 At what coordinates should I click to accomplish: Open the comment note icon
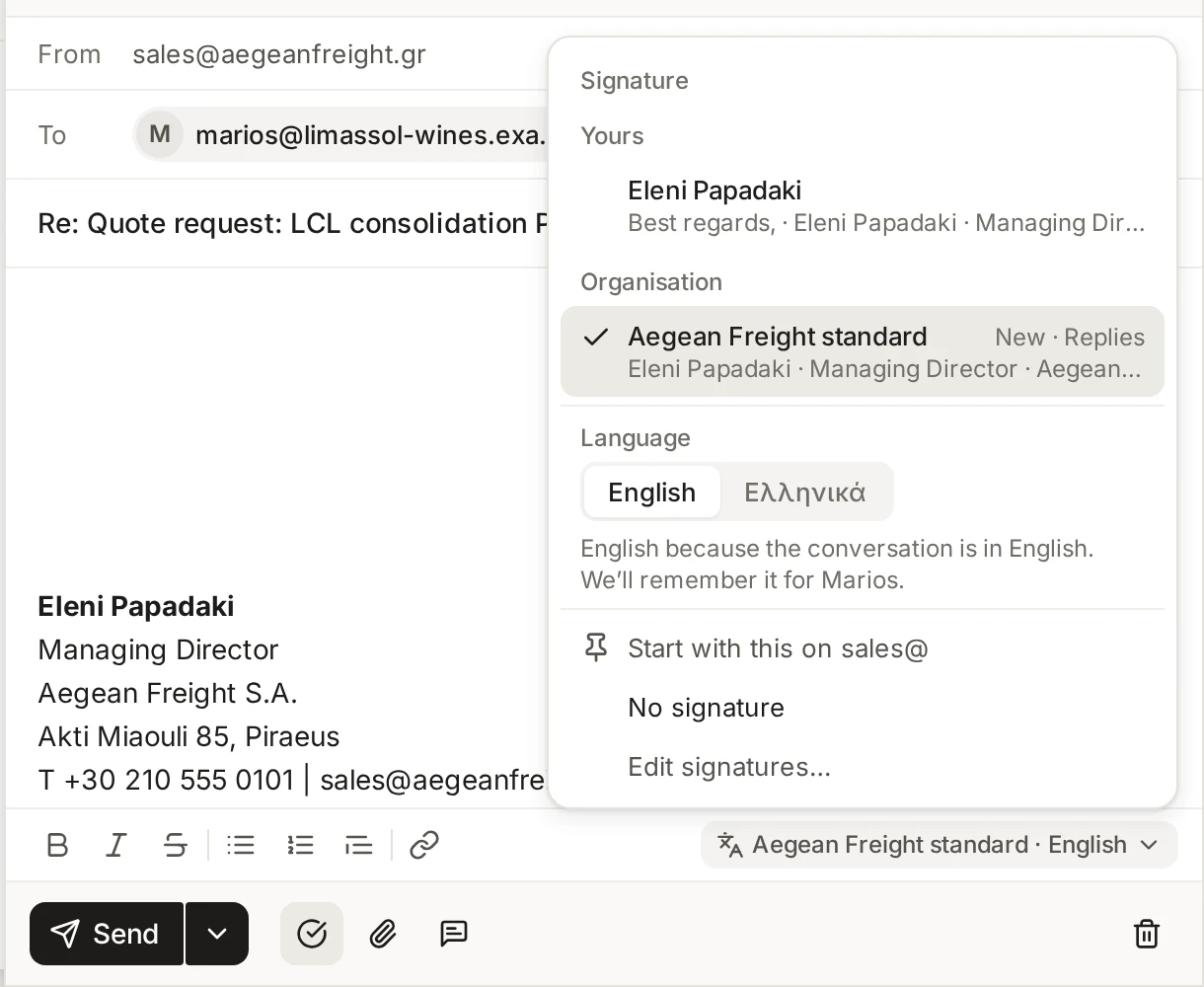pos(454,934)
